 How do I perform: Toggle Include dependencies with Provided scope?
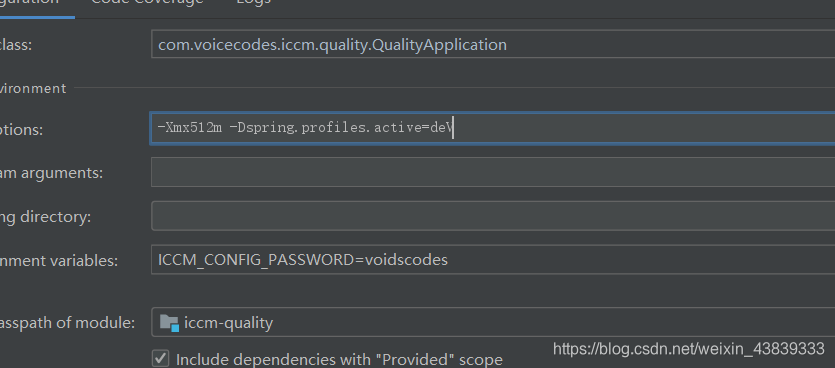[160, 358]
